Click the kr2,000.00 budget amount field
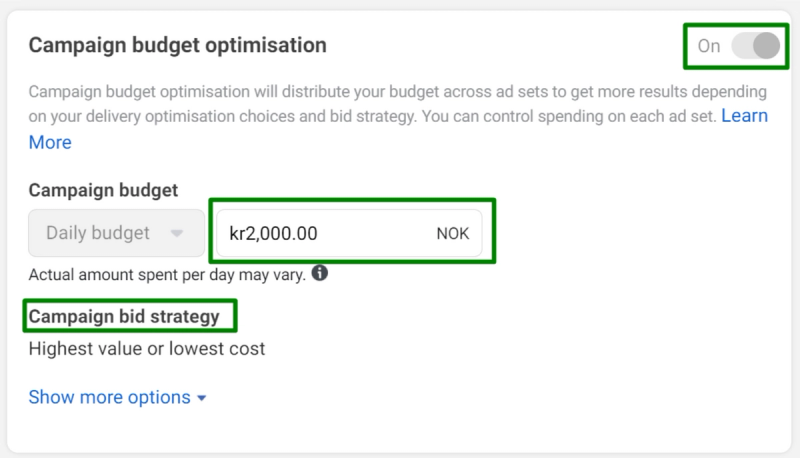Screen dimensions: 800x458 [x=320, y=233]
